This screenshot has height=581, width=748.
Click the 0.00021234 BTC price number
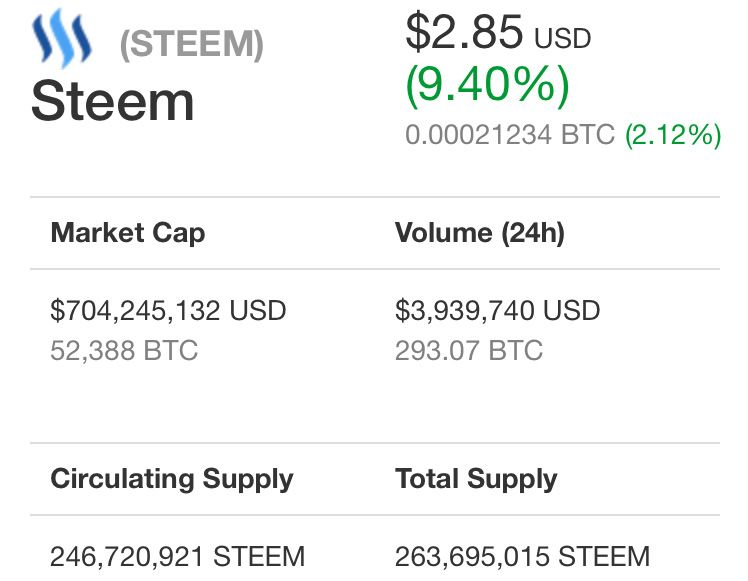(478, 135)
